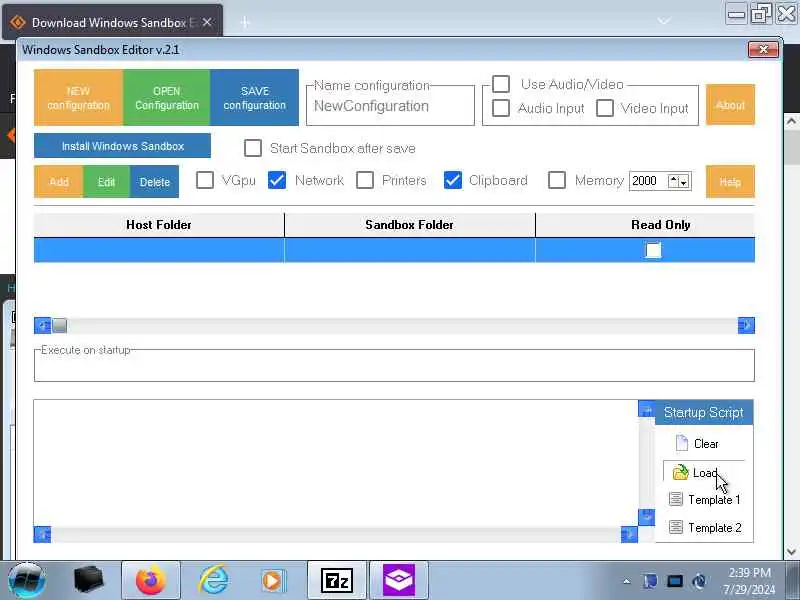Tick the Audio Input checkbox
Screen dimensions: 800x600
click(501, 108)
